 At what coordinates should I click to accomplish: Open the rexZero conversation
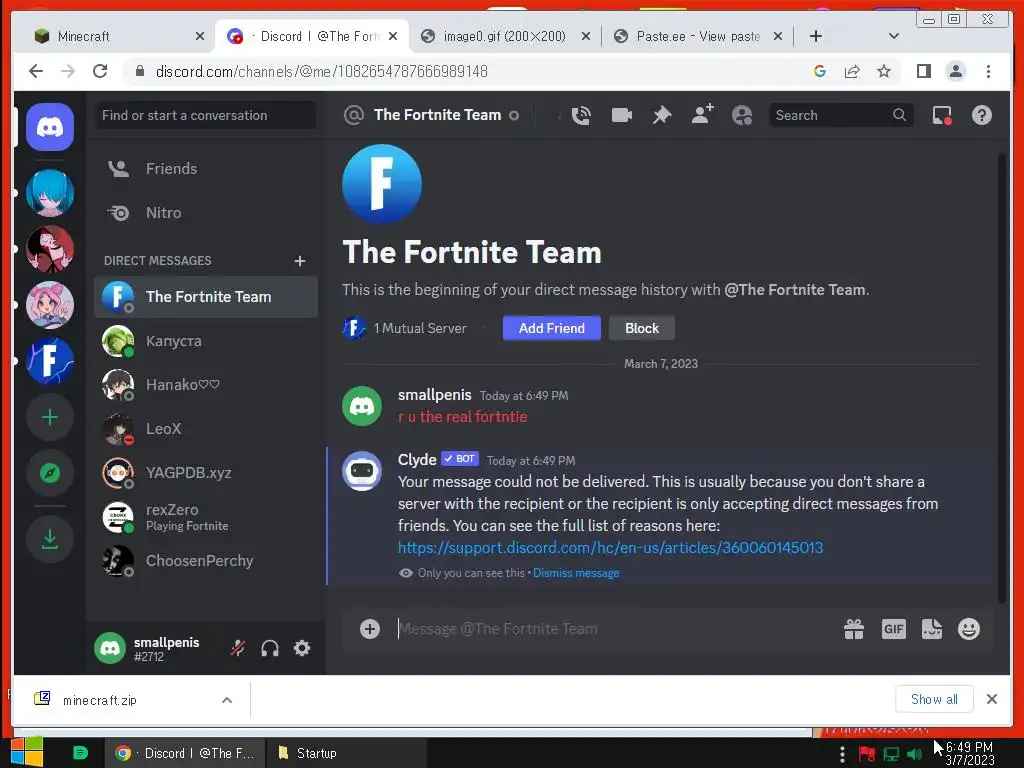[x=206, y=517]
